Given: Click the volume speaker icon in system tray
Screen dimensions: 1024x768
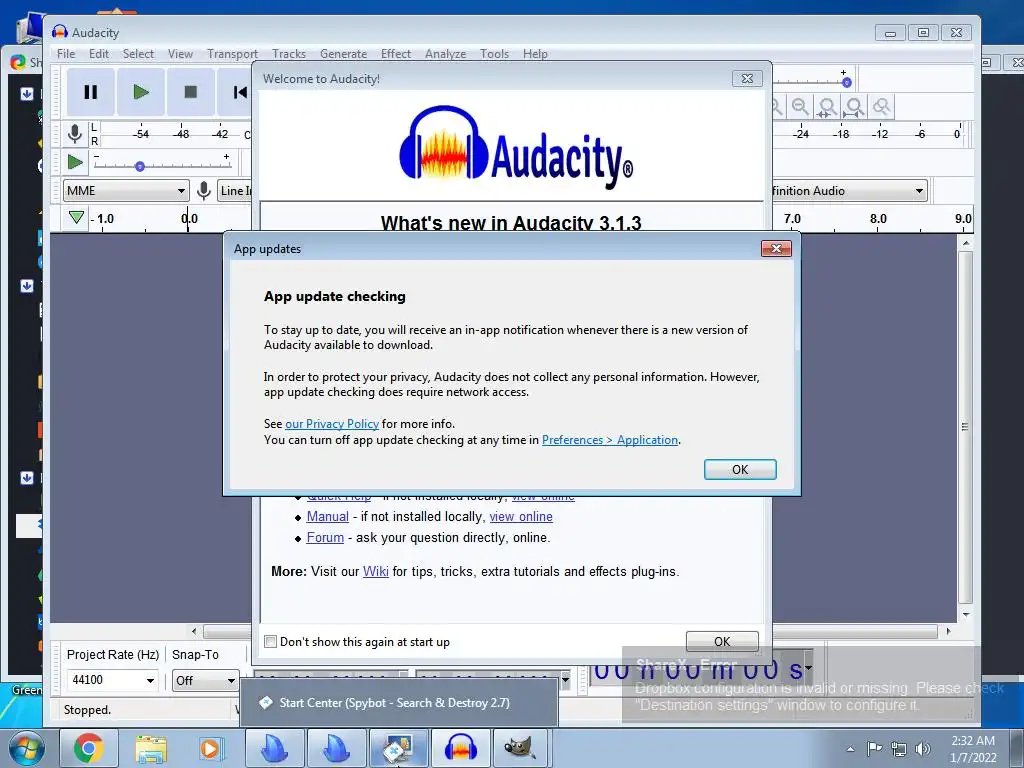Looking at the screenshot, I should coord(923,749).
